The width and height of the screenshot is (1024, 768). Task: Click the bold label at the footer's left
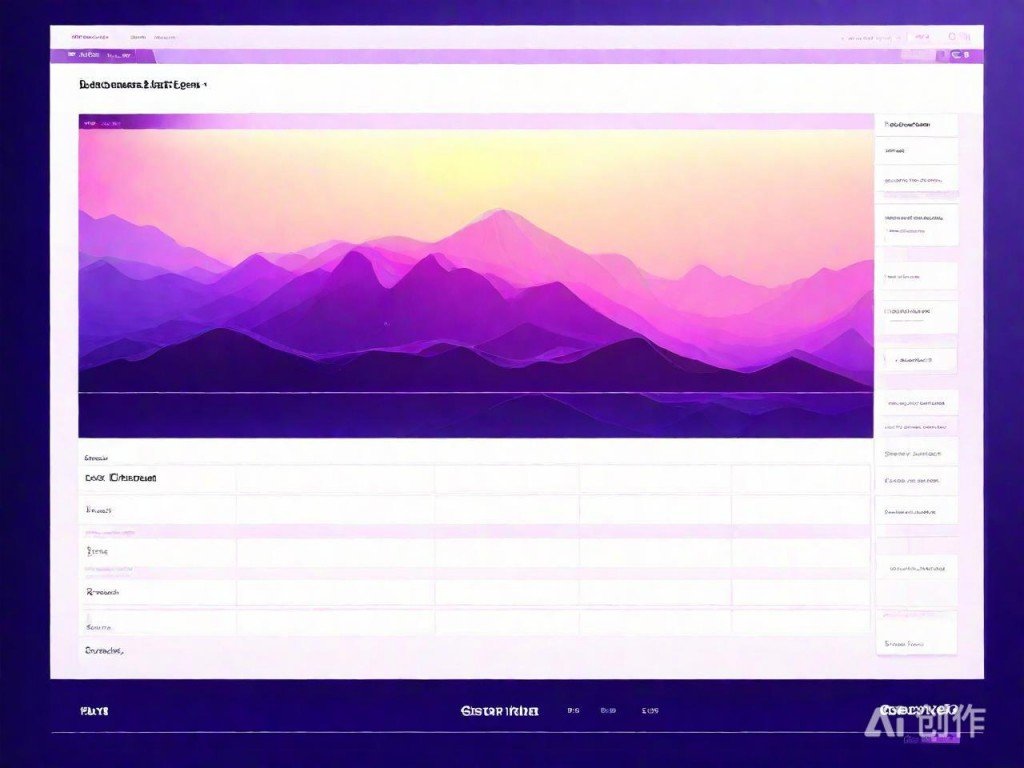[x=94, y=711]
